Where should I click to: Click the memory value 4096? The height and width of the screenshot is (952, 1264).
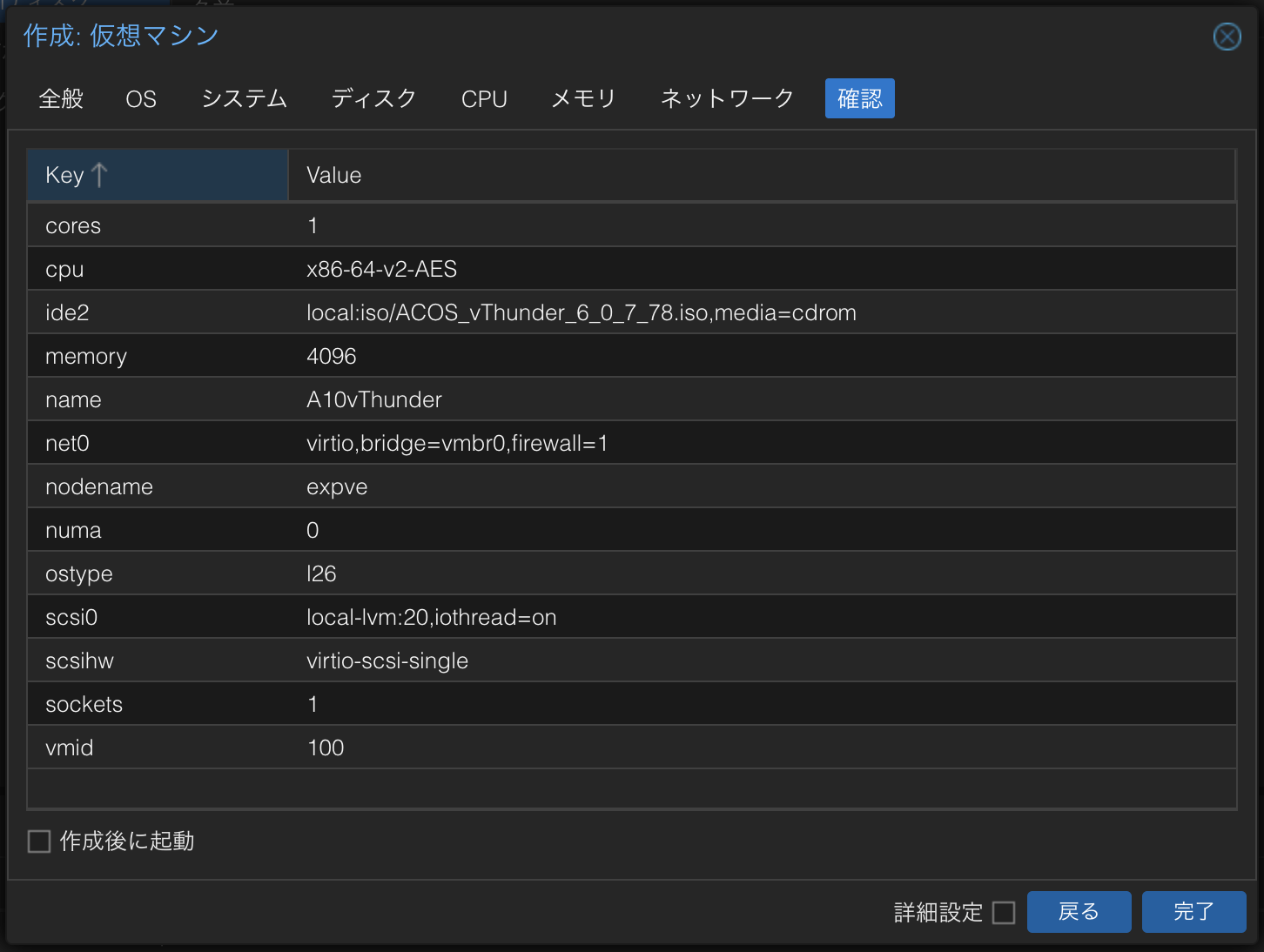pyautogui.click(x=332, y=356)
